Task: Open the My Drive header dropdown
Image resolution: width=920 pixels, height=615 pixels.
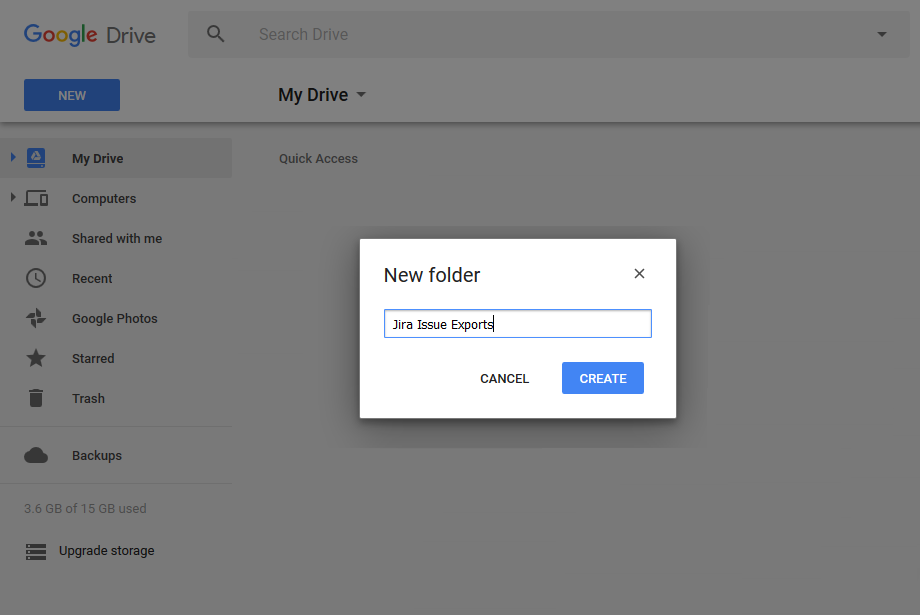Action: click(x=361, y=95)
